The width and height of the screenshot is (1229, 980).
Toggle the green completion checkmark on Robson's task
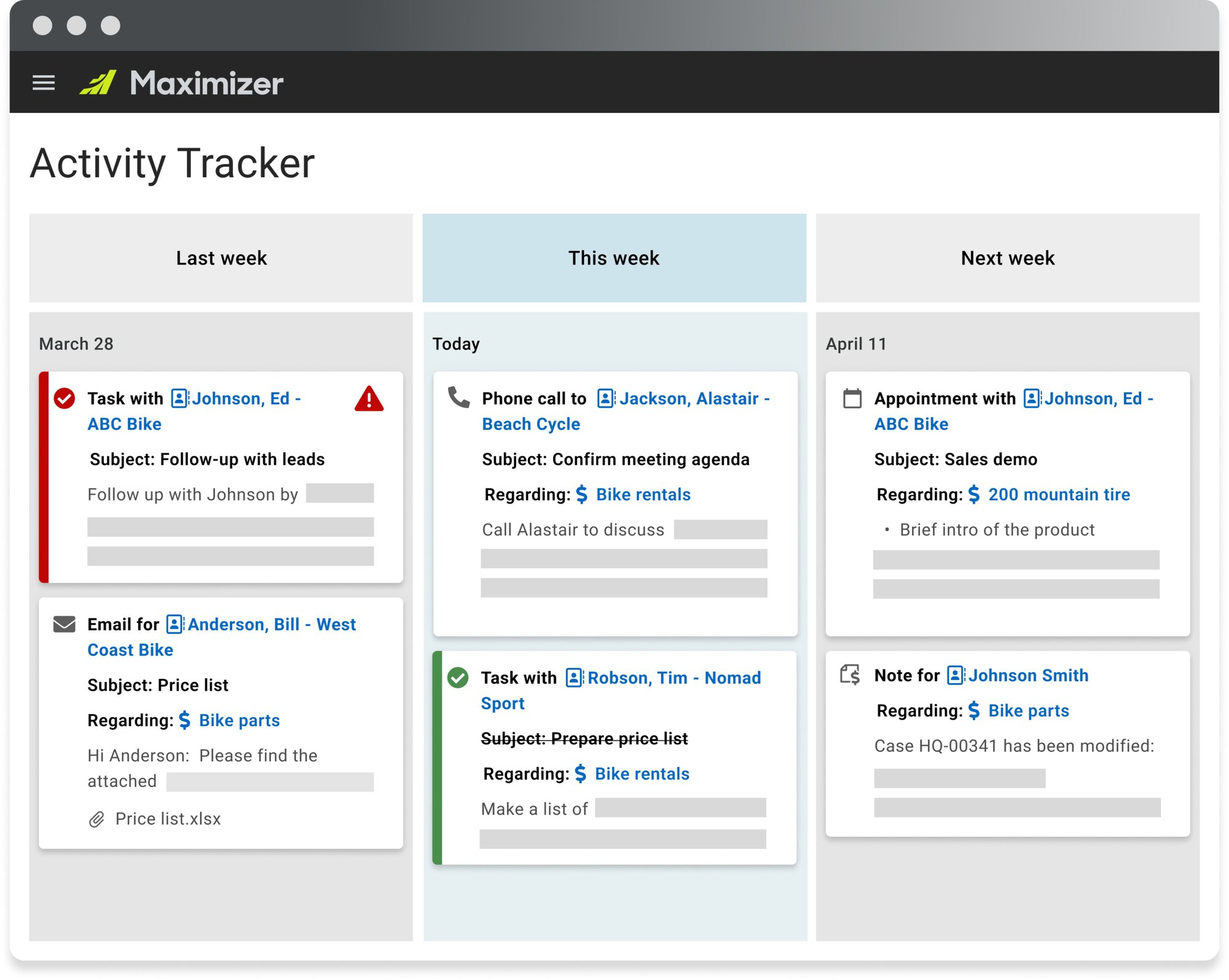[458, 678]
